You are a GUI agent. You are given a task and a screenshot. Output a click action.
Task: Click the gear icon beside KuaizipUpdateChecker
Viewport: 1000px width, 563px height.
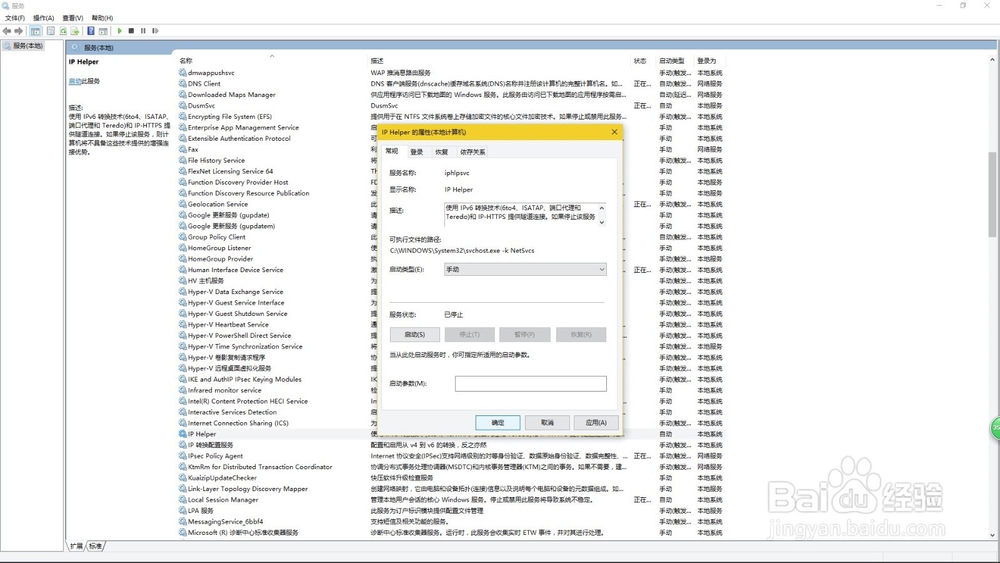tap(182, 478)
